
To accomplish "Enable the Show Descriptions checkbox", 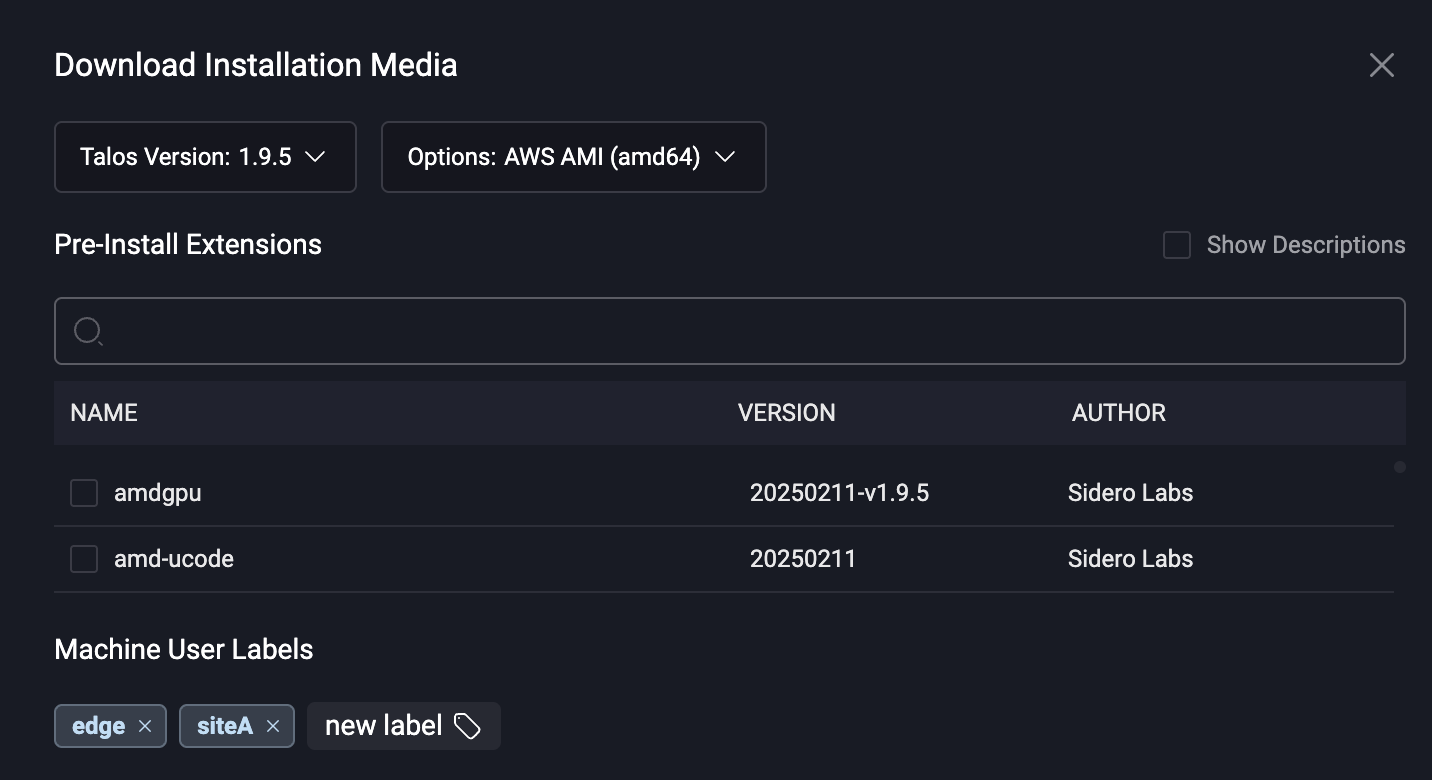I will (x=1177, y=245).
